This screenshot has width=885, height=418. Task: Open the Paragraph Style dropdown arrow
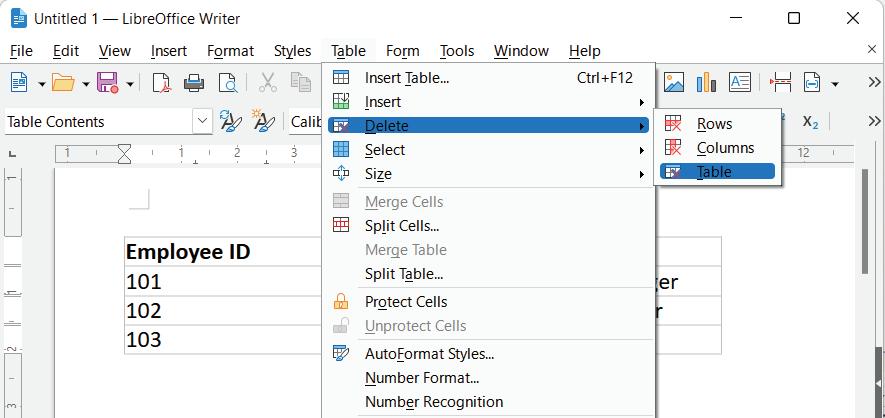203,122
